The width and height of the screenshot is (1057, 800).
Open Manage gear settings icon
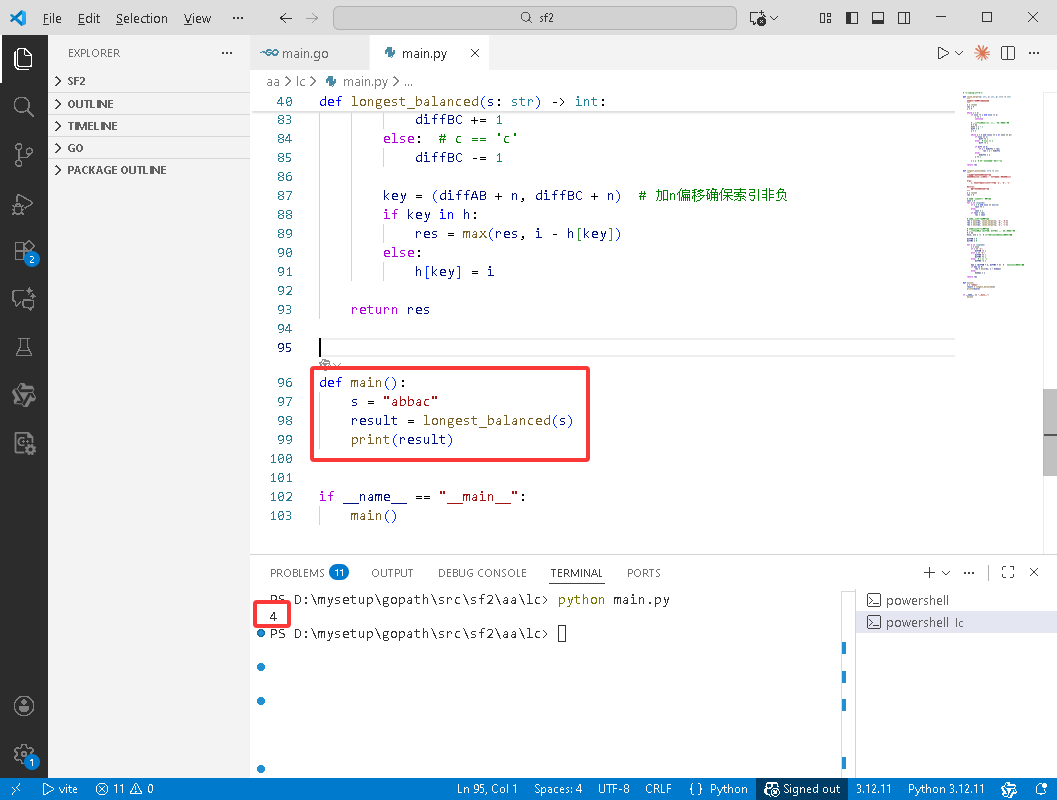[x=24, y=754]
